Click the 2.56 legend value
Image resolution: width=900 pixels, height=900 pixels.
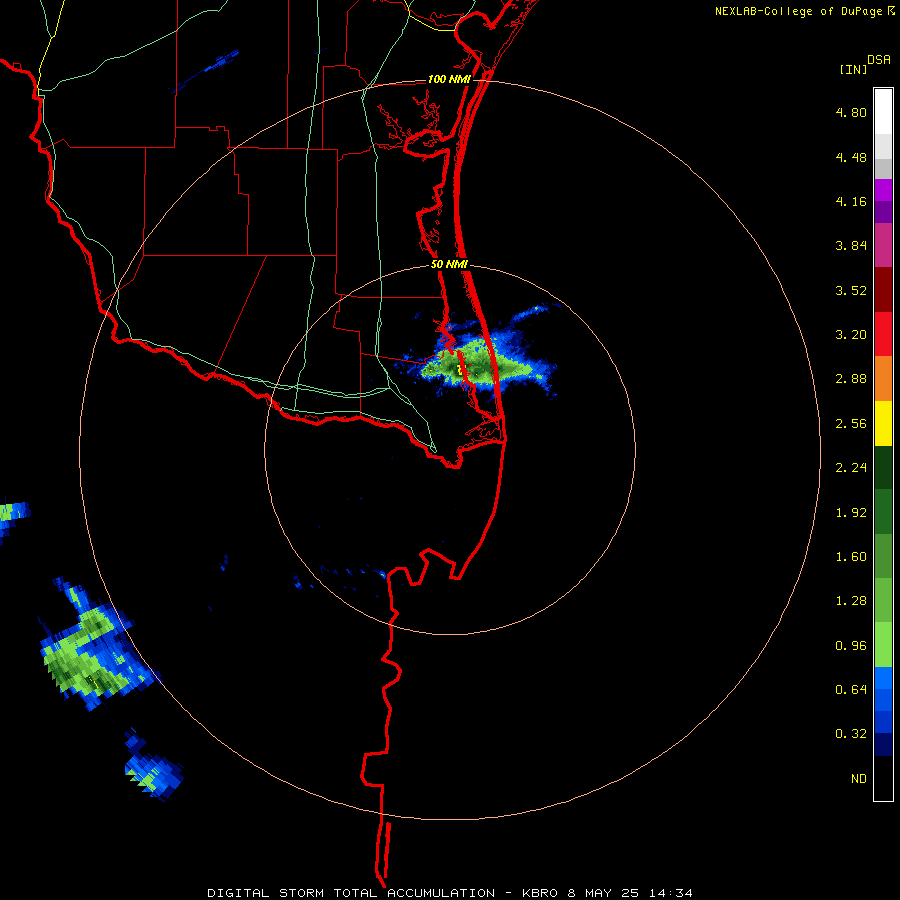[x=851, y=424]
